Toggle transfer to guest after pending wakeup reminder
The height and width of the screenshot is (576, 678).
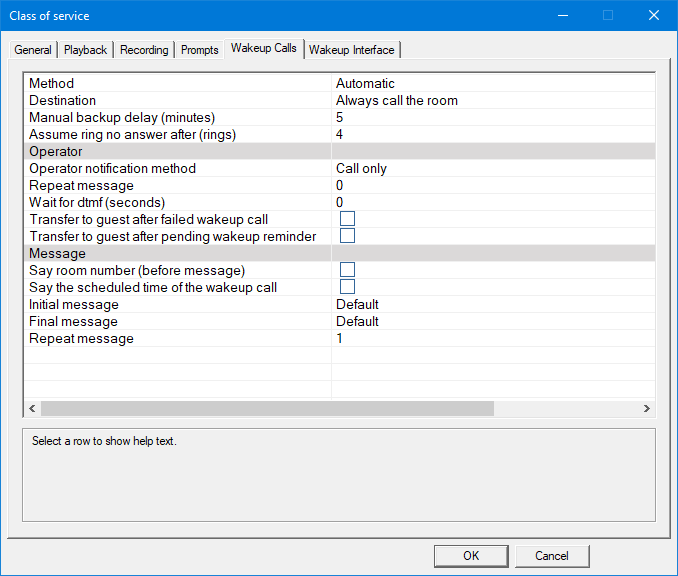(348, 236)
